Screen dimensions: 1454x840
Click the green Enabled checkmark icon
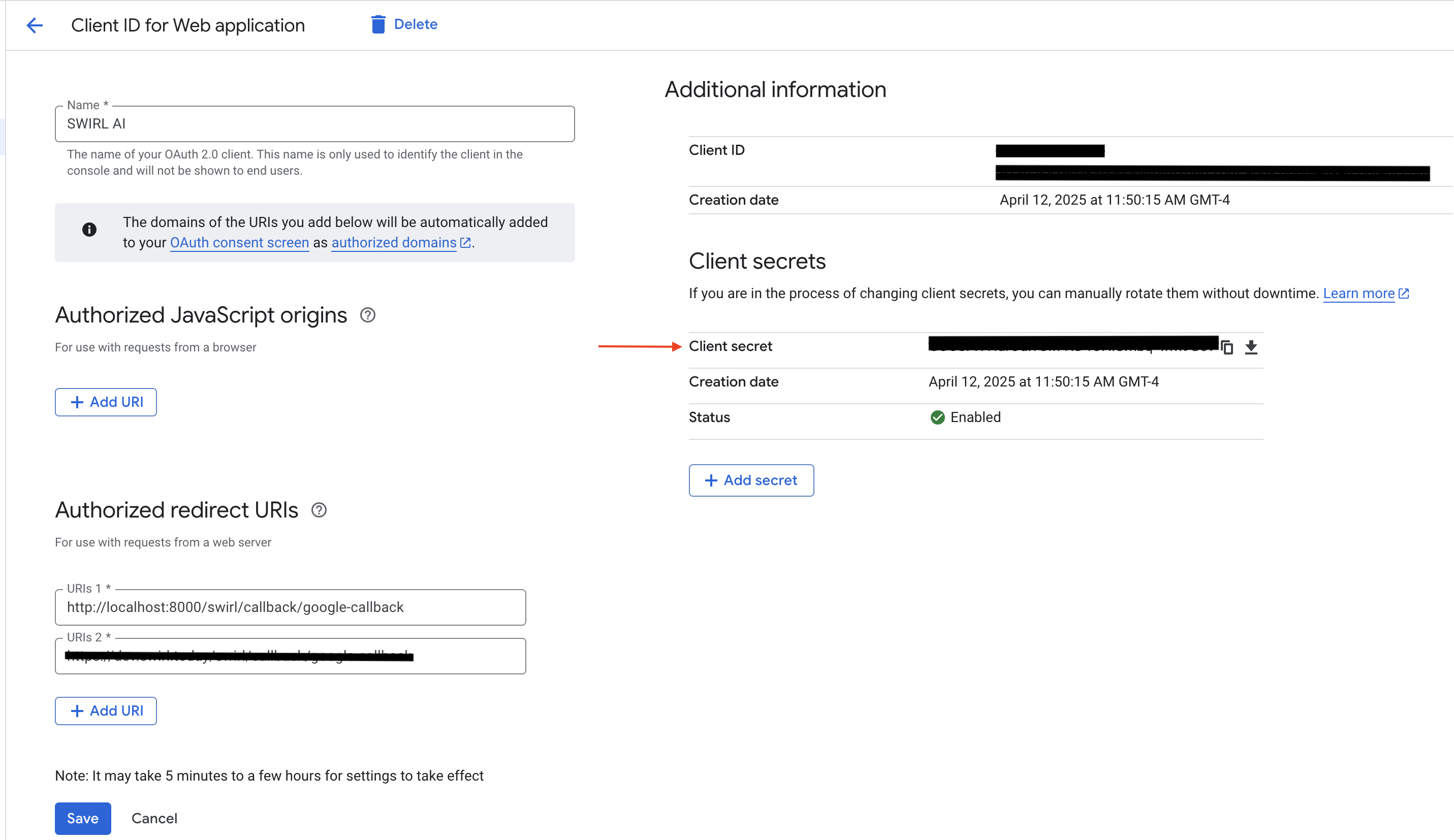pyautogui.click(x=938, y=417)
